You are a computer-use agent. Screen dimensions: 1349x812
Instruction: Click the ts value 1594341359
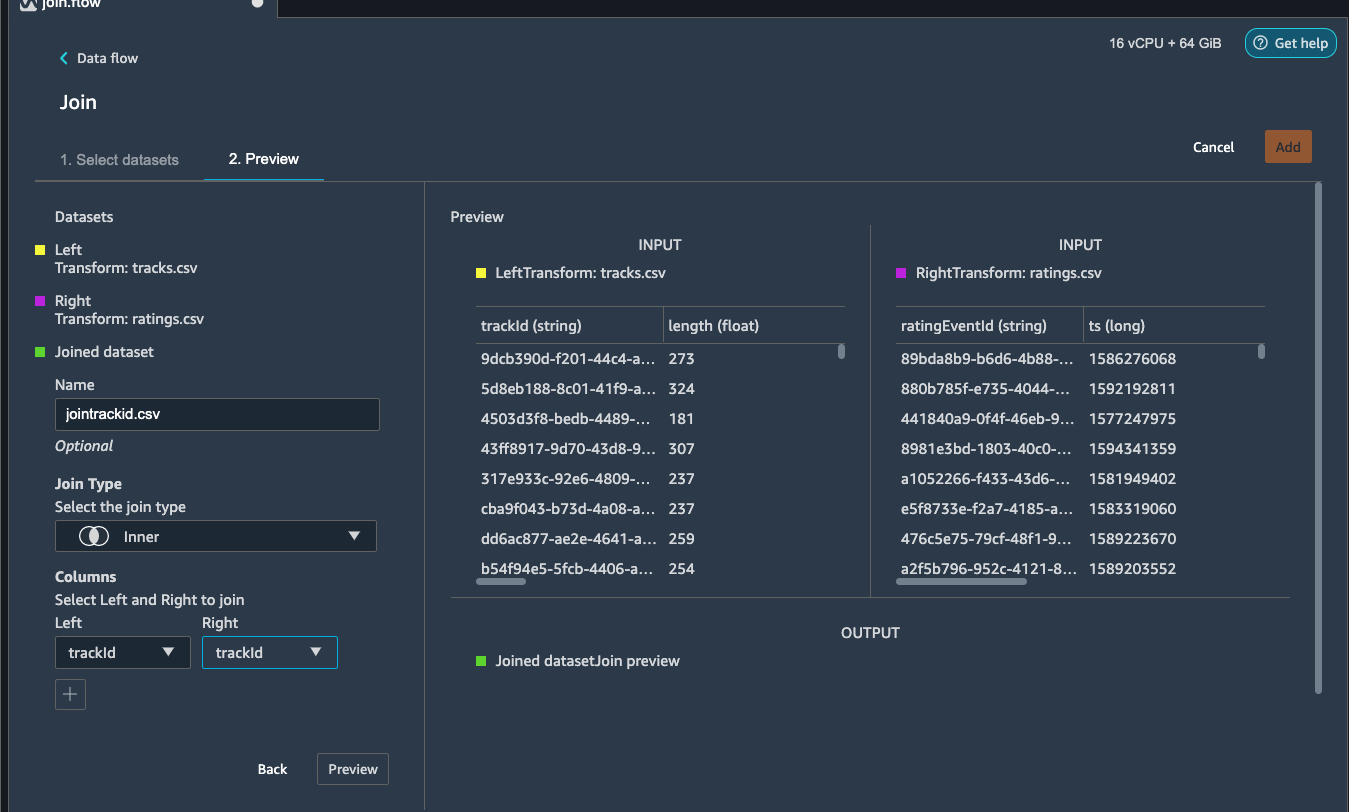pyautogui.click(x=1132, y=448)
